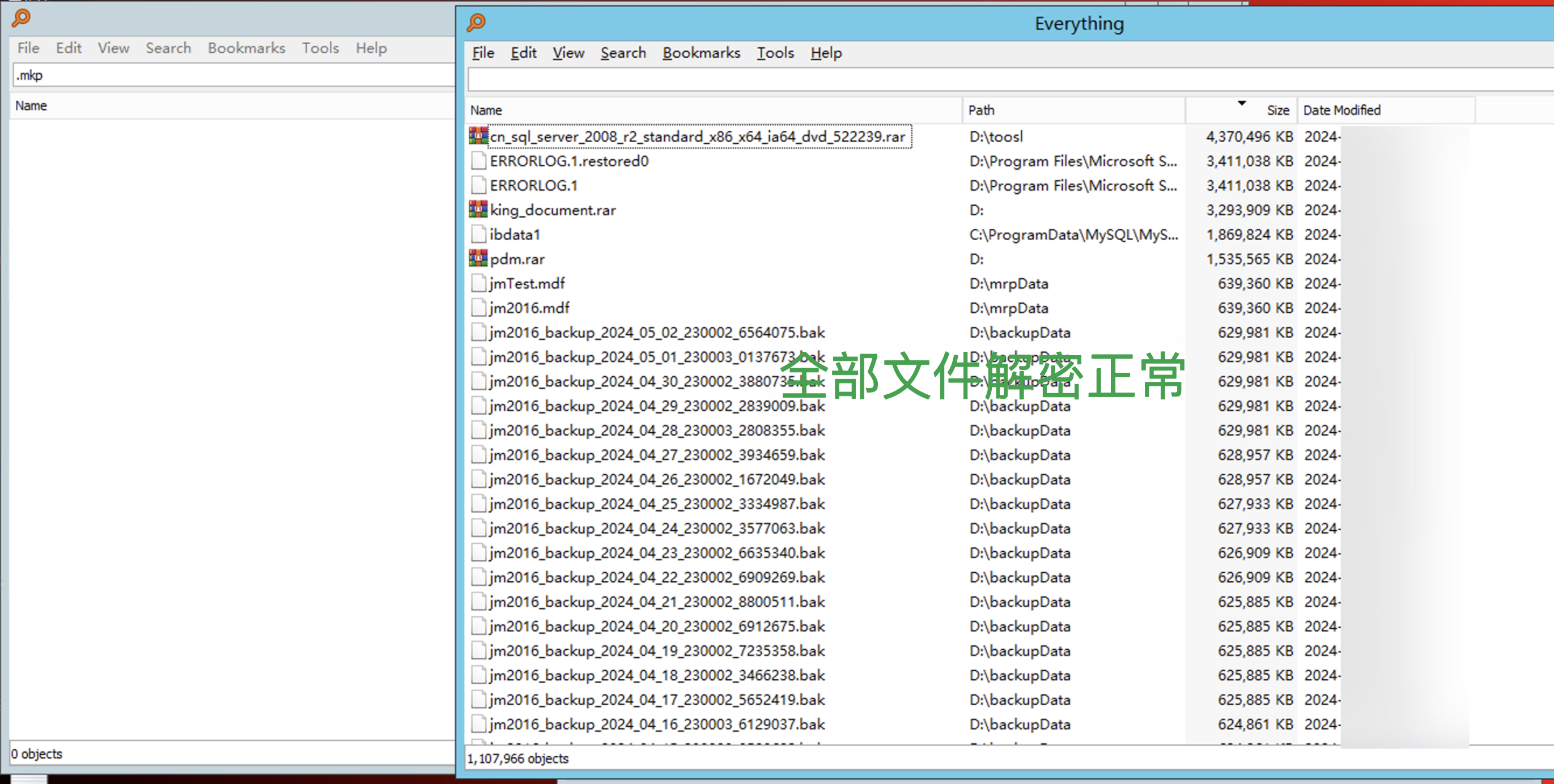
Task: Select the WinRAR icon of pdm.rar
Action: tap(478, 258)
